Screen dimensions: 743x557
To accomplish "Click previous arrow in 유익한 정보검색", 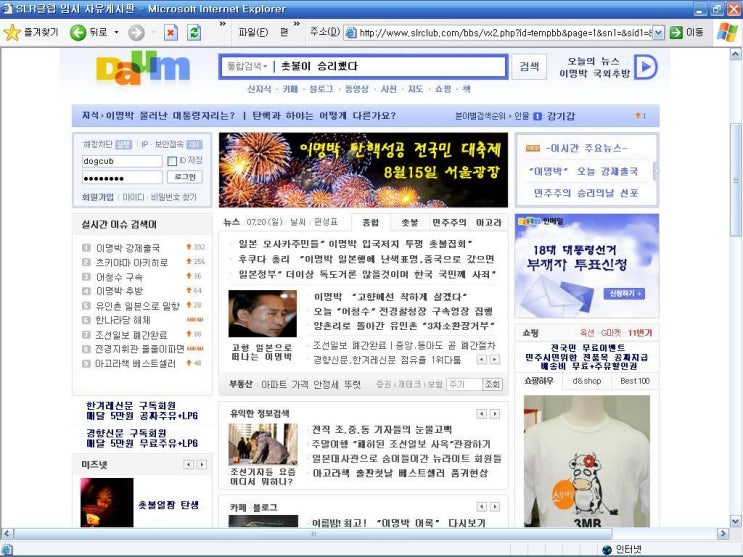I will 481,414.
